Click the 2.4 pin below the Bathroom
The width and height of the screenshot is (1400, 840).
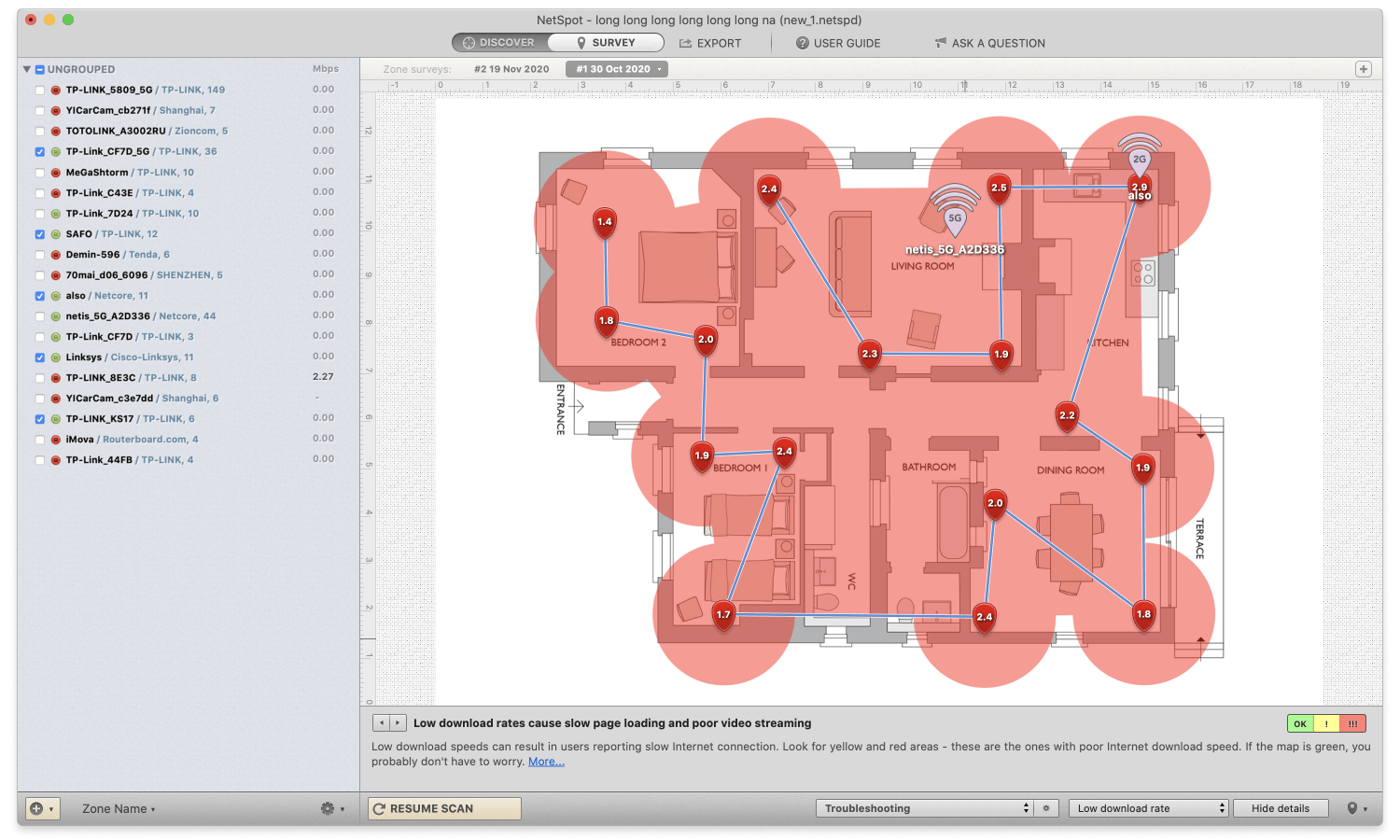point(984,619)
